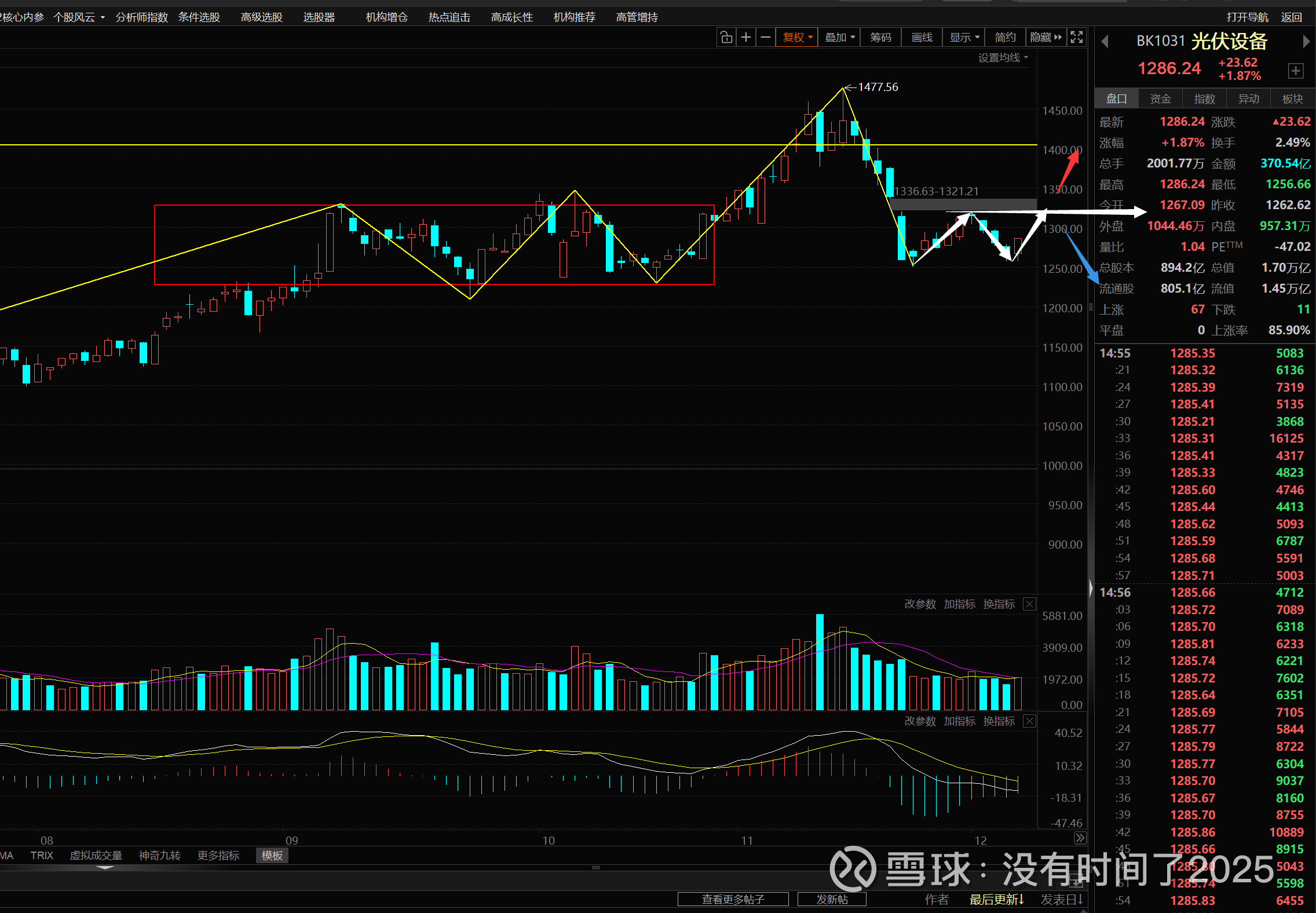Image resolution: width=1316 pixels, height=913 pixels.
Task: Switch to the 资金 tab
Action: (x=1160, y=99)
